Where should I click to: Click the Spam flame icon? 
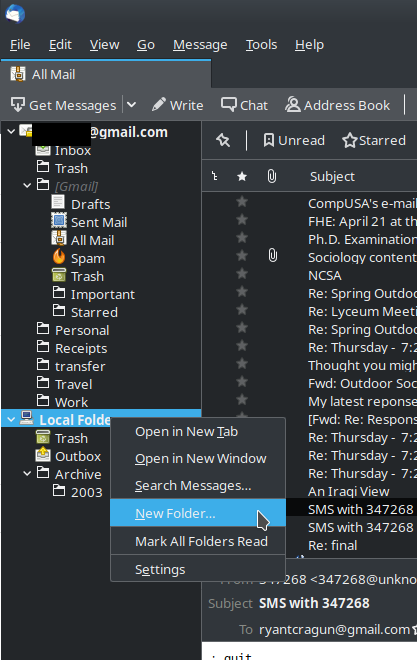click(x=59, y=256)
